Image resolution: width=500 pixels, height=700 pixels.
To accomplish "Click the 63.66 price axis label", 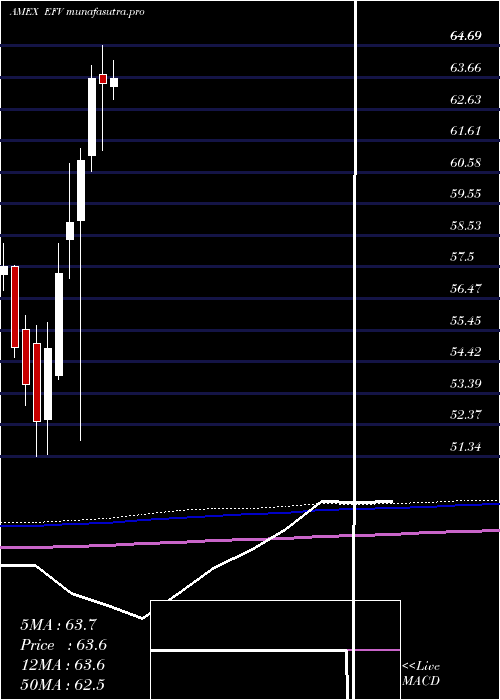I will point(466,67).
